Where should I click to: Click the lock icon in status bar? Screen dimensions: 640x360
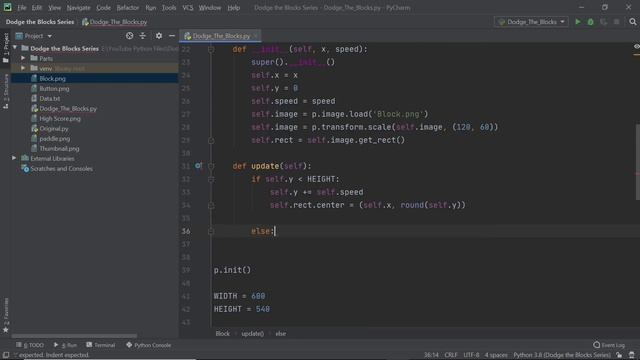619,355
